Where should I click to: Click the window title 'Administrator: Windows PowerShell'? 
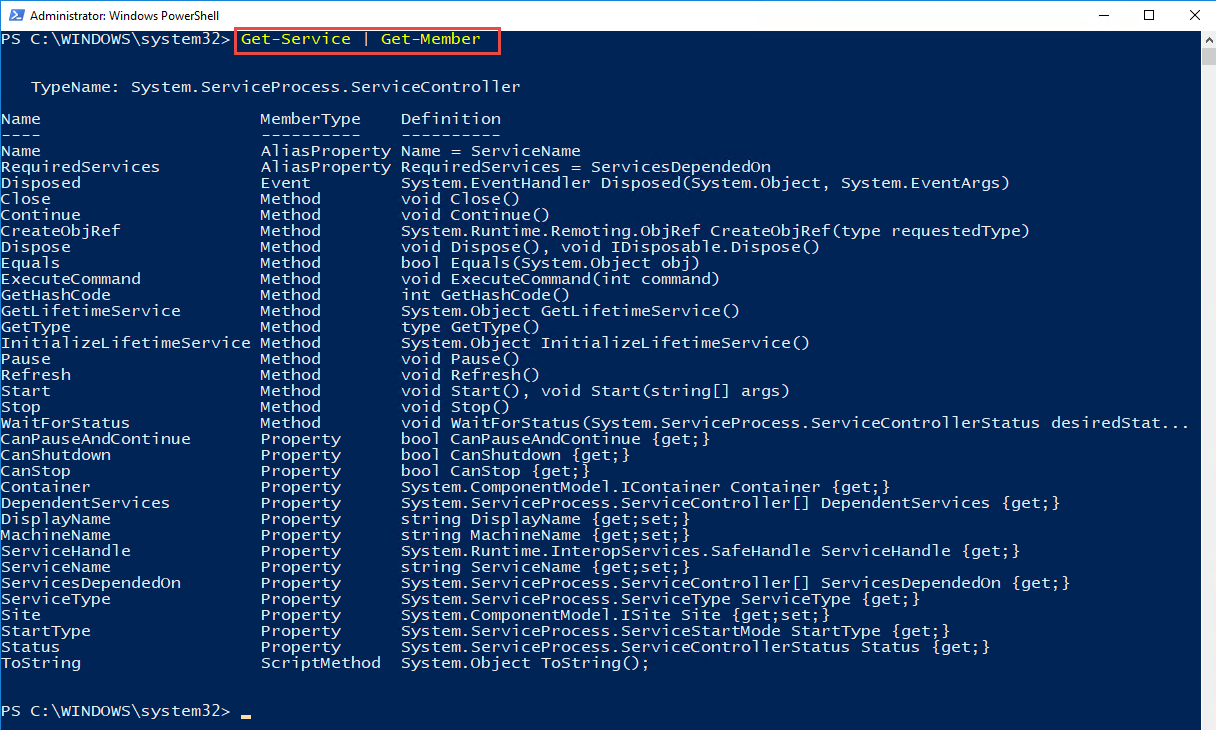coord(125,16)
